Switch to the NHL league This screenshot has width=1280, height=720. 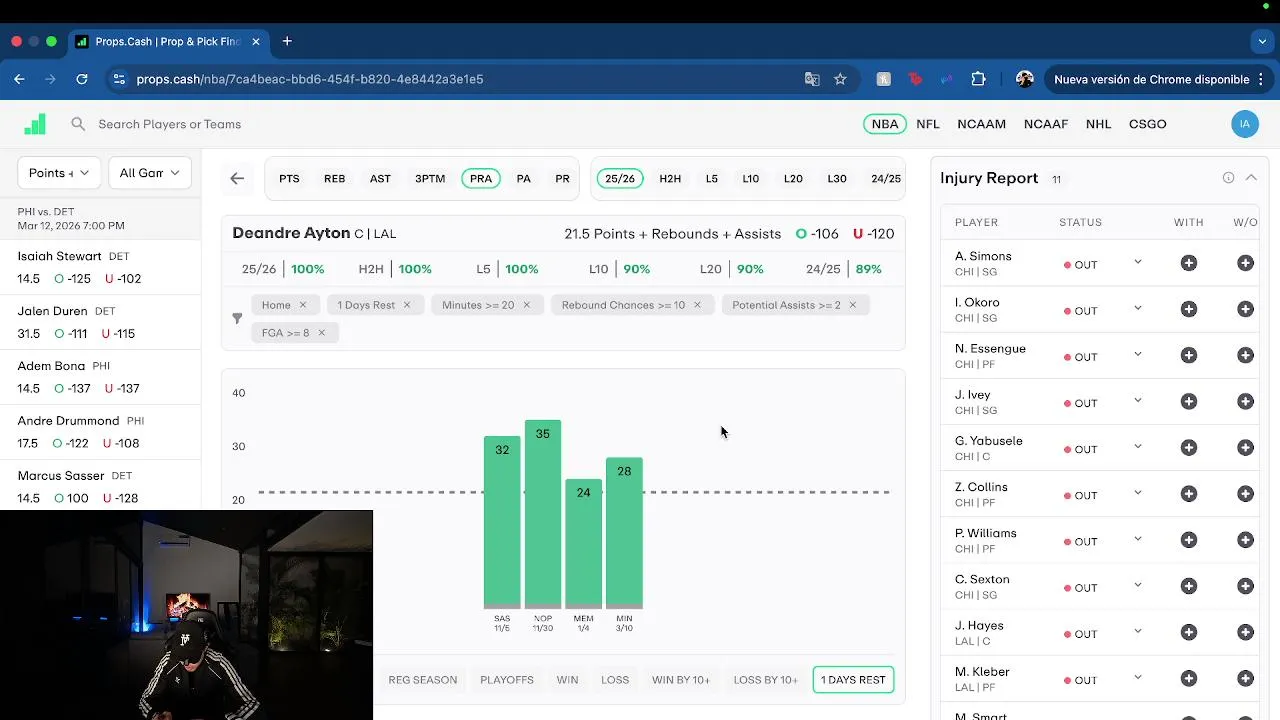(x=1099, y=124)
